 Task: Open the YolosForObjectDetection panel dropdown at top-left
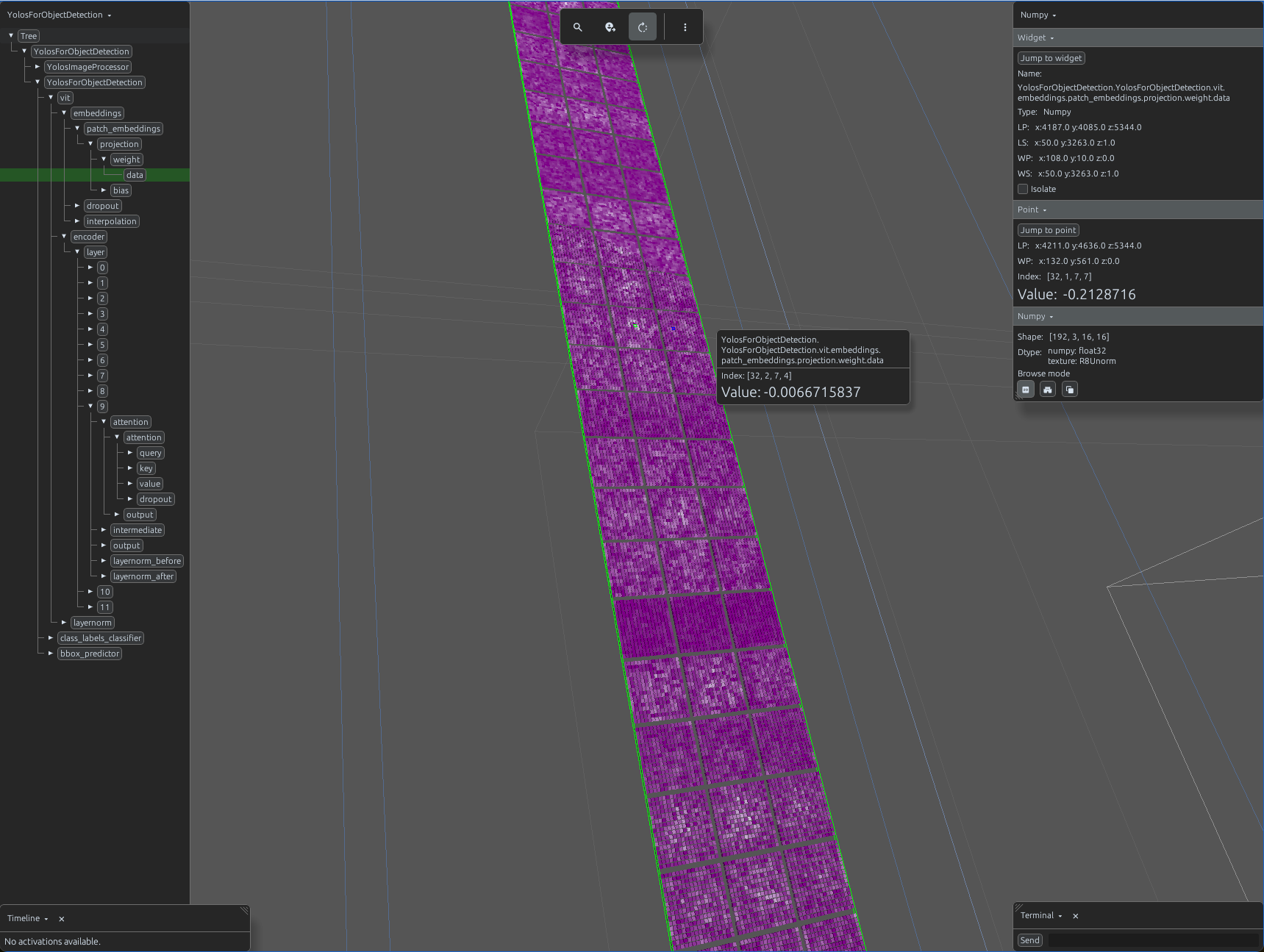click(x=60, y=15)
